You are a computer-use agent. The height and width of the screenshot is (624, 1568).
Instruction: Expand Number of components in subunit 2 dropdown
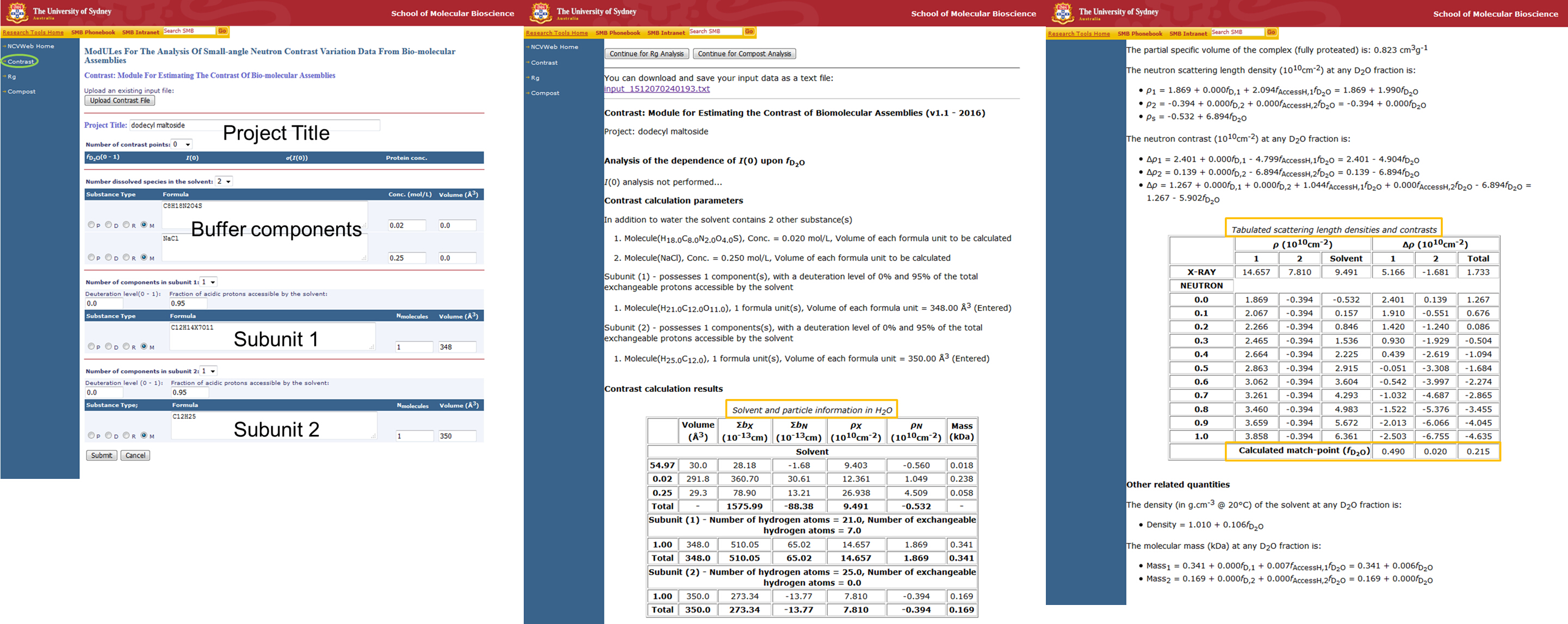click(x=209, y=371)
